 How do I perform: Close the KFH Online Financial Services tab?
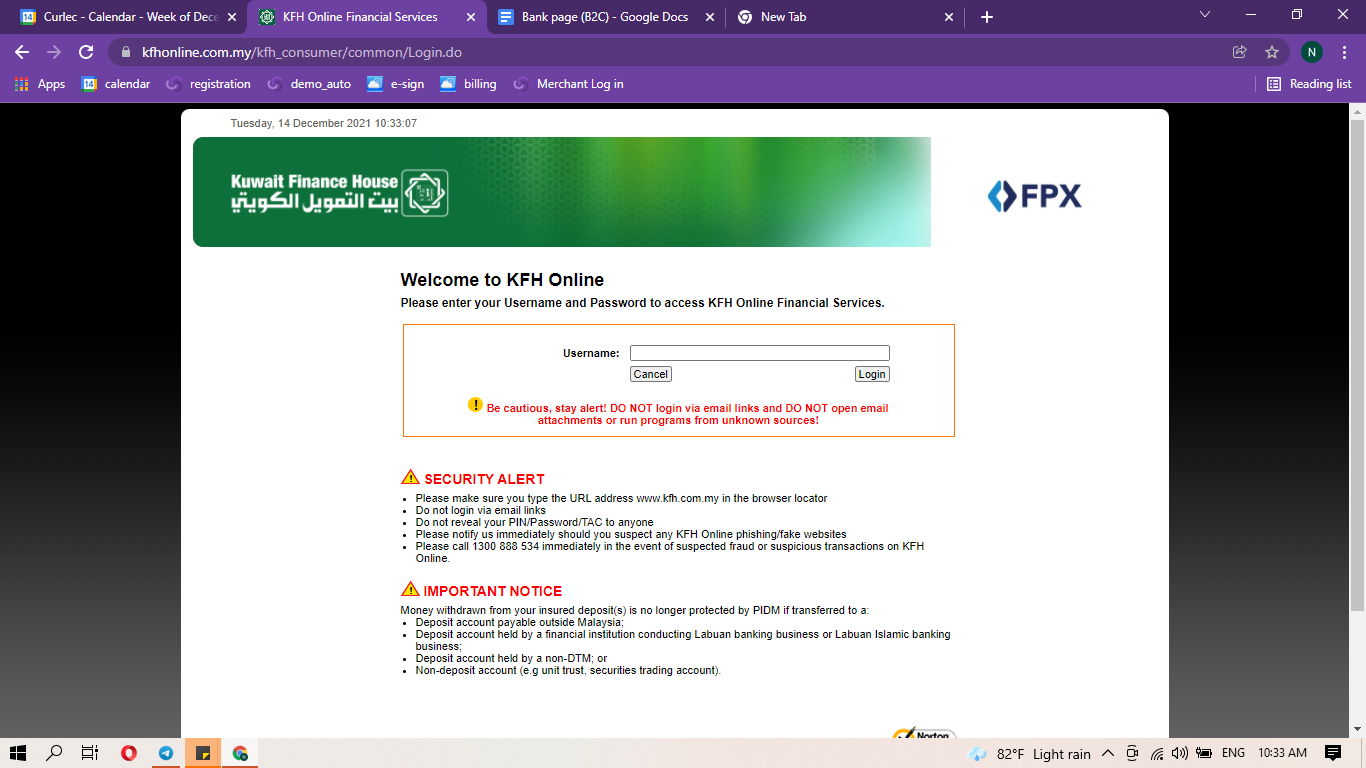(x=471, y=17)
